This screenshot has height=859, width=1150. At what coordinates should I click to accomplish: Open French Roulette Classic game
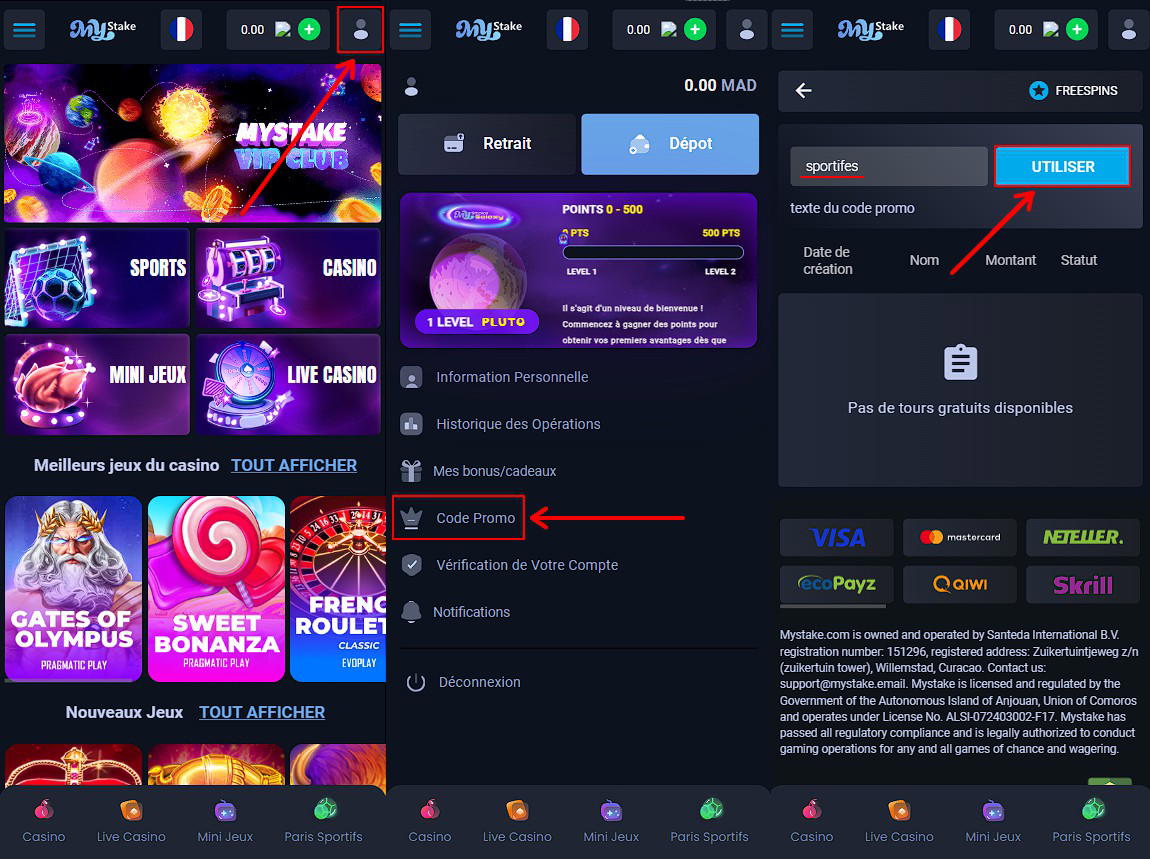[x=338, y=588]
